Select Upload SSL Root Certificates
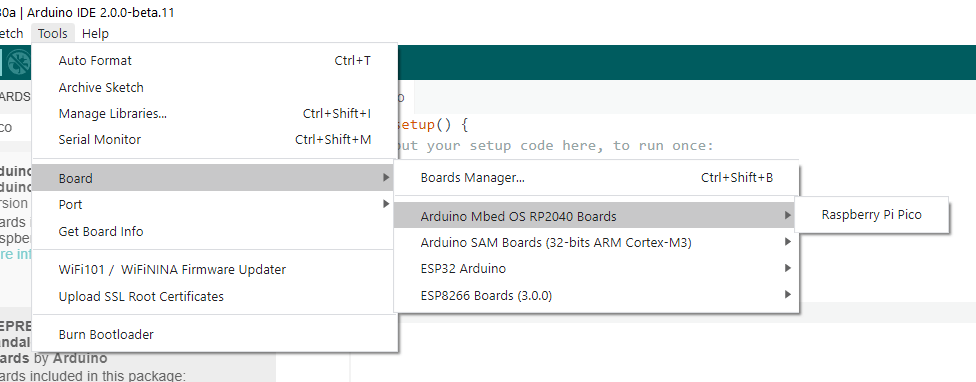 click(215, 297)
